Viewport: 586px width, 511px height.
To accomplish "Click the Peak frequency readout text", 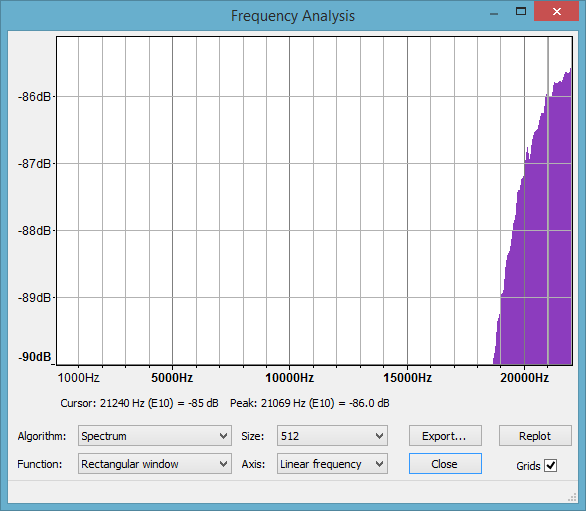I will click(x=310, y=403).
